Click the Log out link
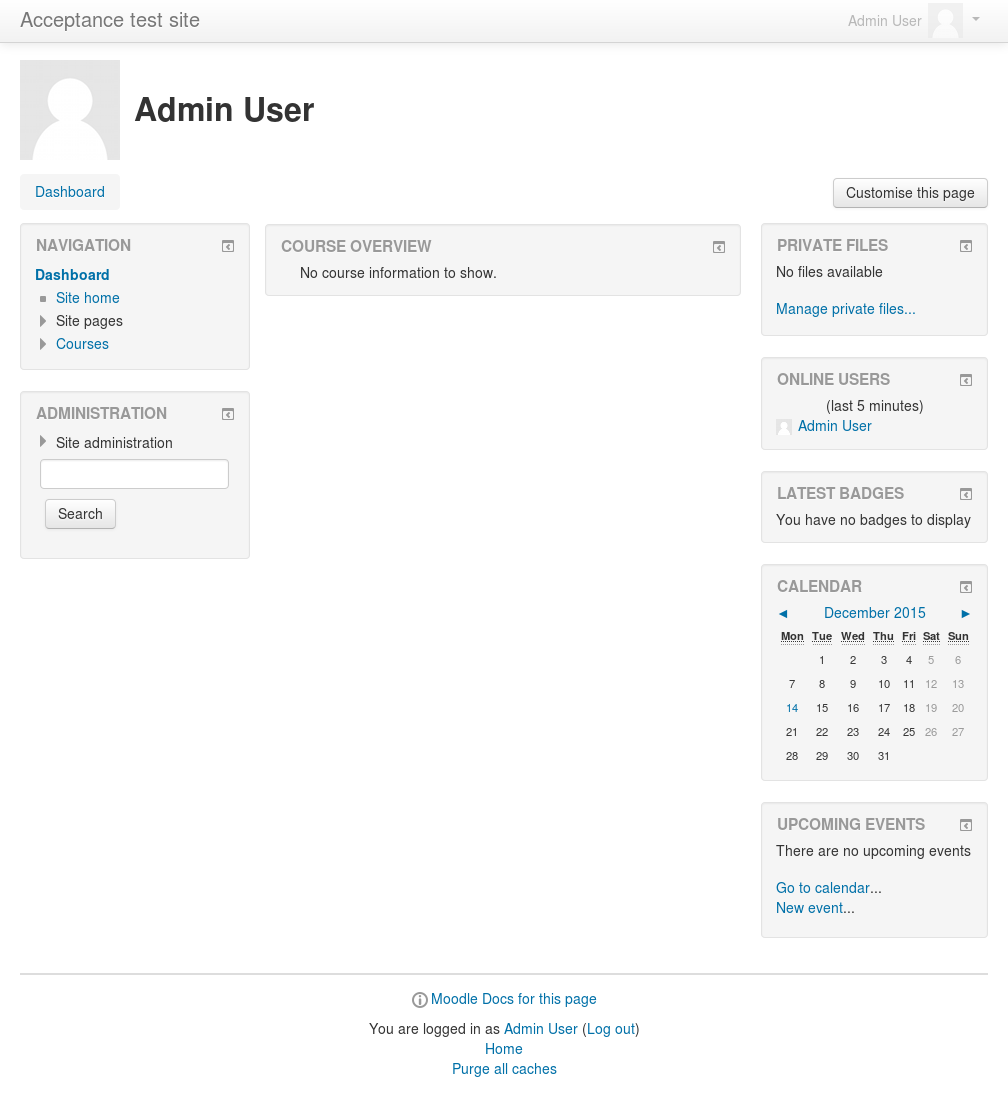 pyautogui.click(x=611, y=1029)
